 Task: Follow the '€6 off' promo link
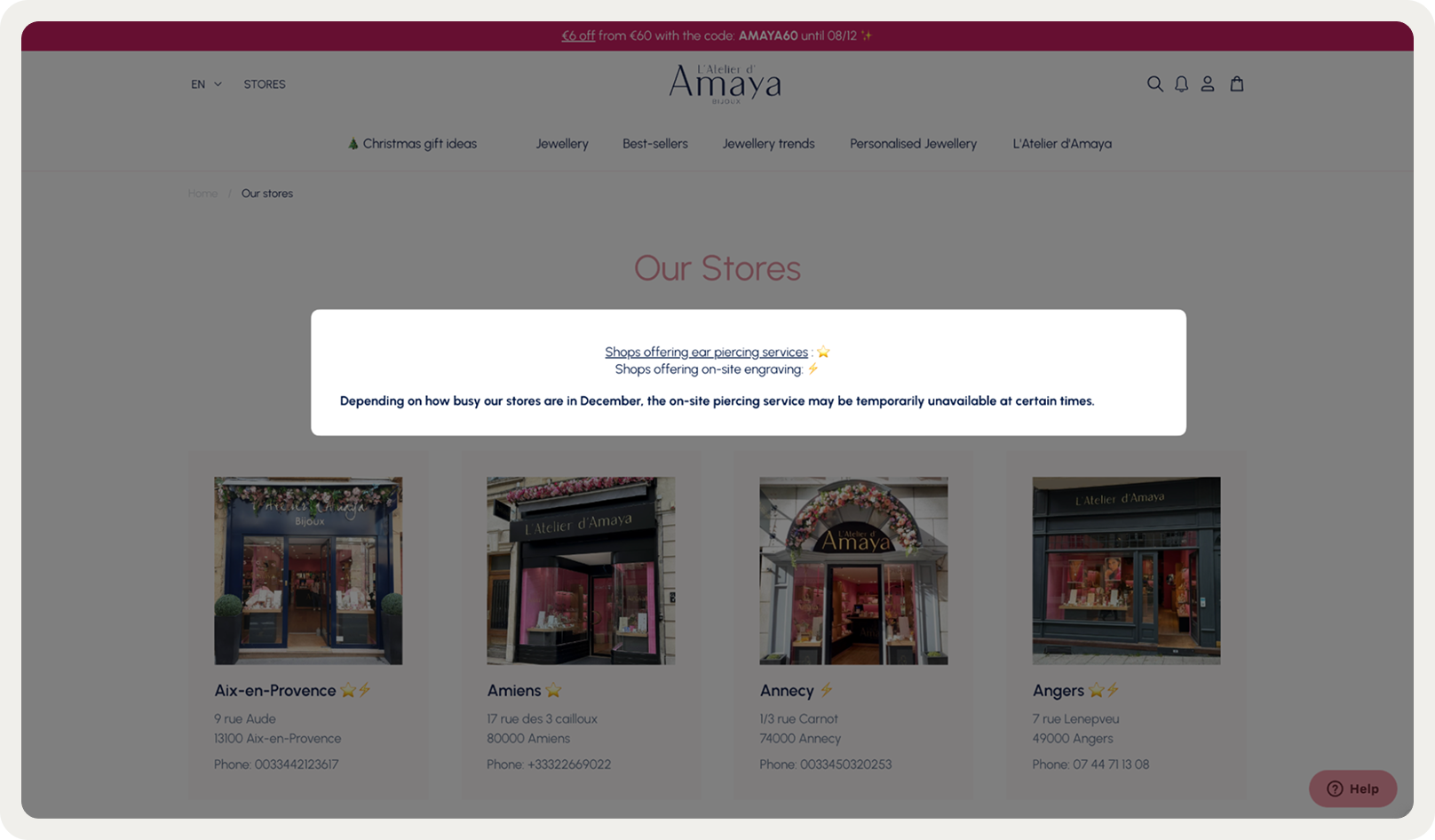[578, 36]
